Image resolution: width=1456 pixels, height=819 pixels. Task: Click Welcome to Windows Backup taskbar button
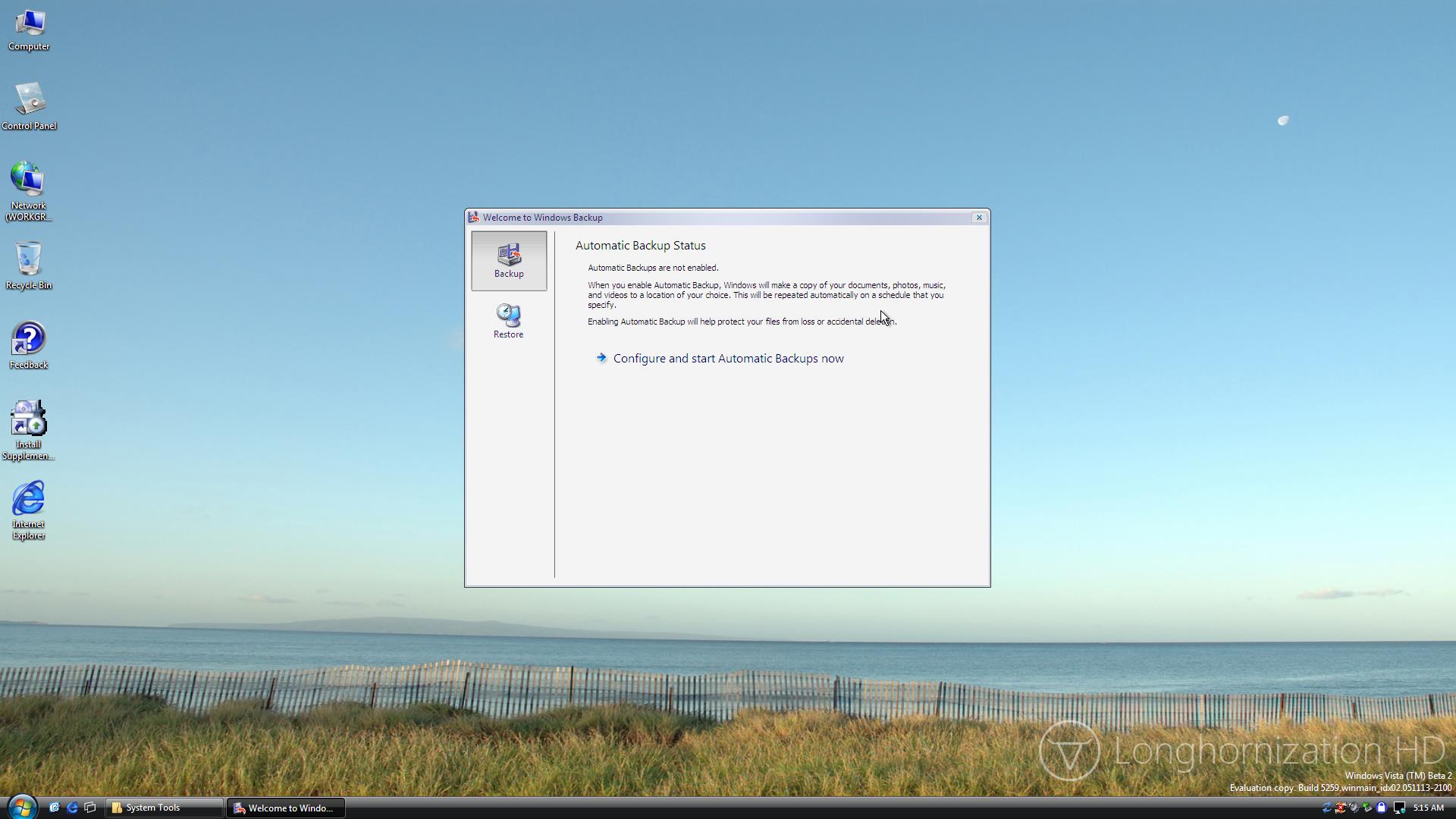point(285,808)
